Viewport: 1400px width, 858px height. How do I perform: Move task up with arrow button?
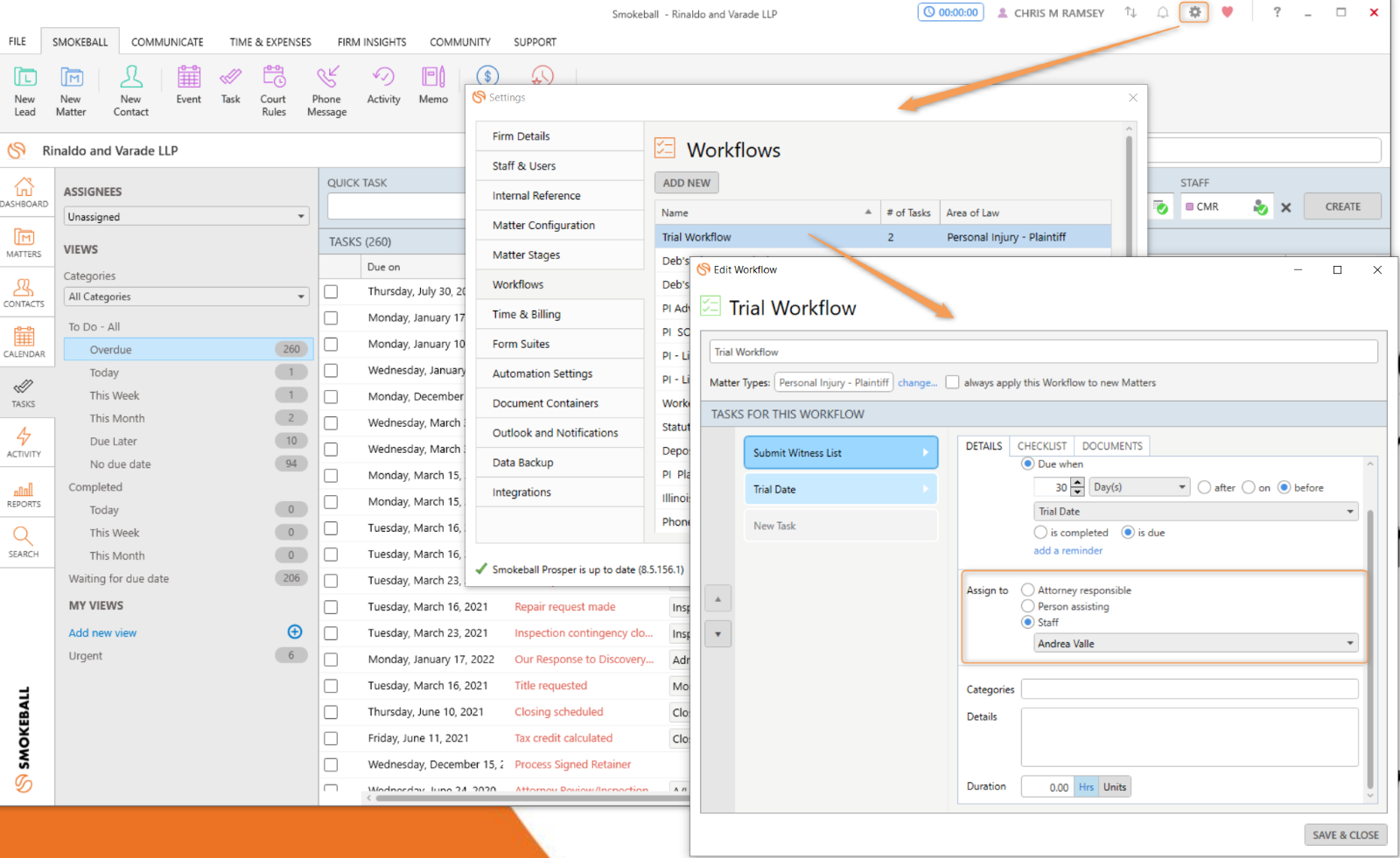click(x=717, y=599)
